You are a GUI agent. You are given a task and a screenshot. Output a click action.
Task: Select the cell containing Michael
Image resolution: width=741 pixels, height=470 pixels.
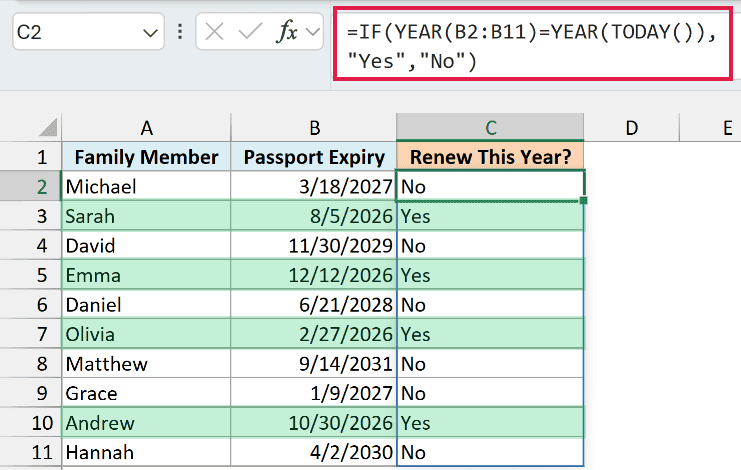pyautogui.click(x=146, y=187)
